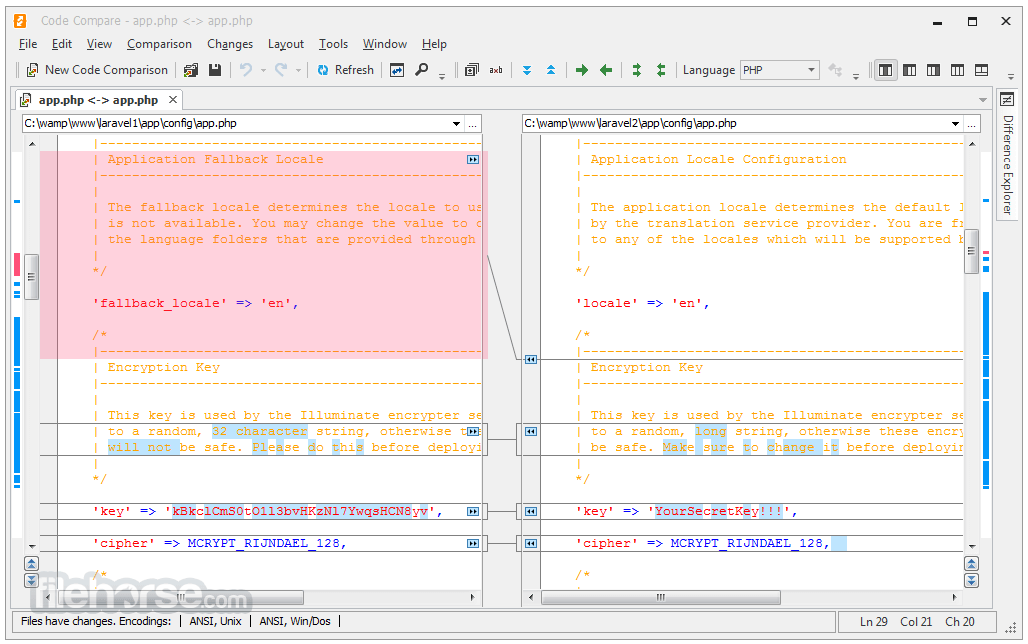The image size is (1028, 644).
Task: Copy change to left with green arrow
Action: pos(606,70)
